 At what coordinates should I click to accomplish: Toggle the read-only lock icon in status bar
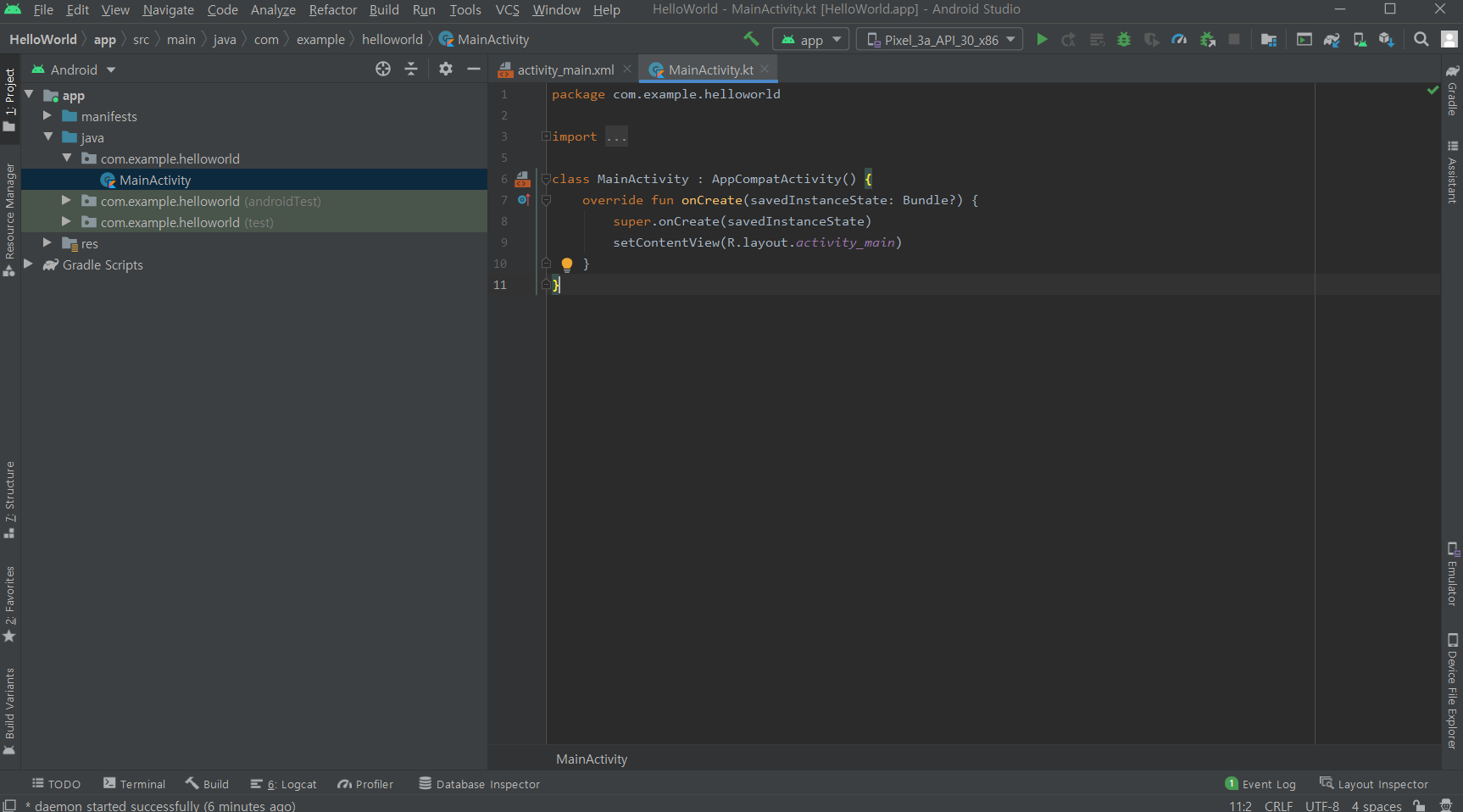(1419, 806)
